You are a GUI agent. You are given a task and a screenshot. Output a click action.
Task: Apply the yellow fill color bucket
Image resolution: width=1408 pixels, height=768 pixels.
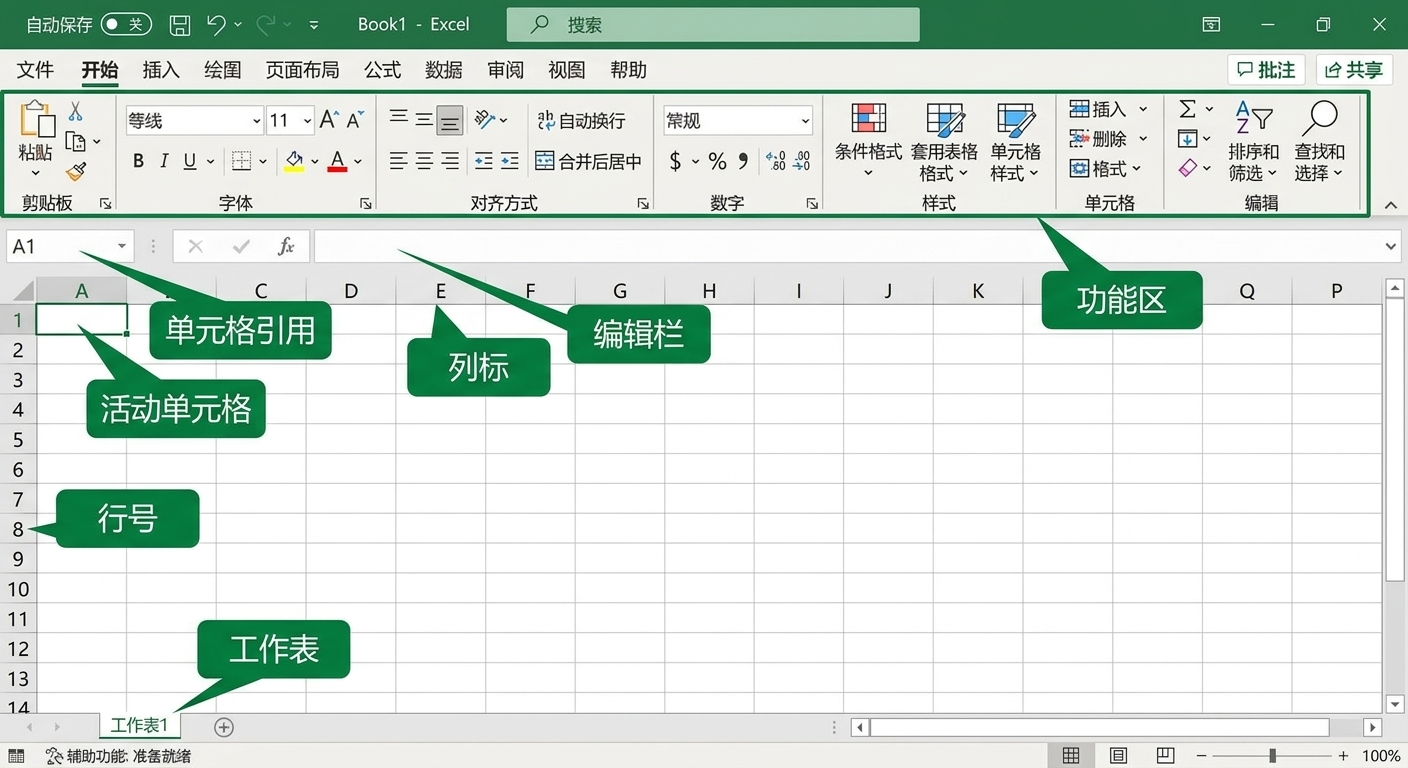[294, 161]
